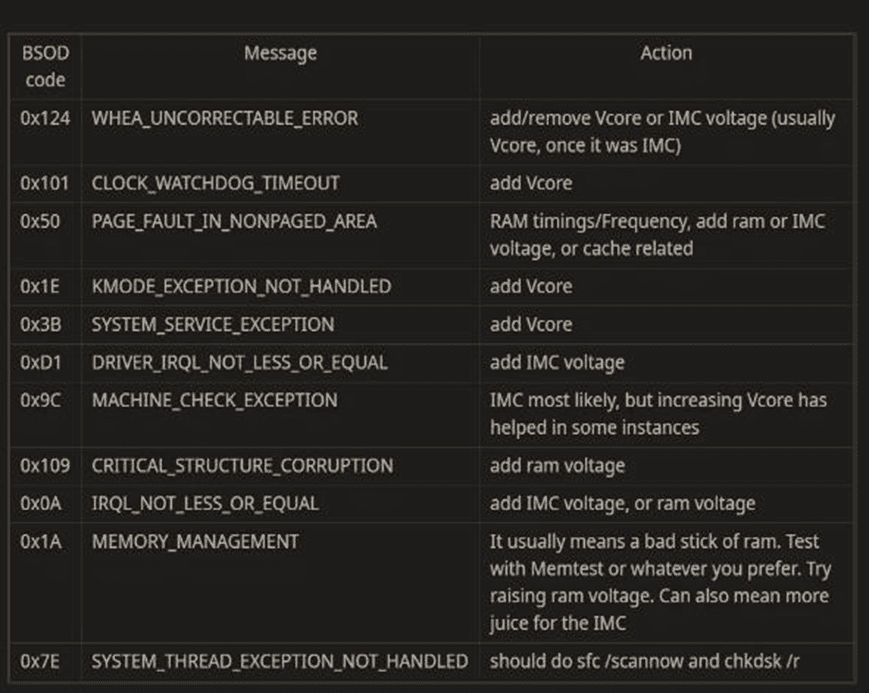Click the 'add ram voltage' action cell

coord(557,466)
